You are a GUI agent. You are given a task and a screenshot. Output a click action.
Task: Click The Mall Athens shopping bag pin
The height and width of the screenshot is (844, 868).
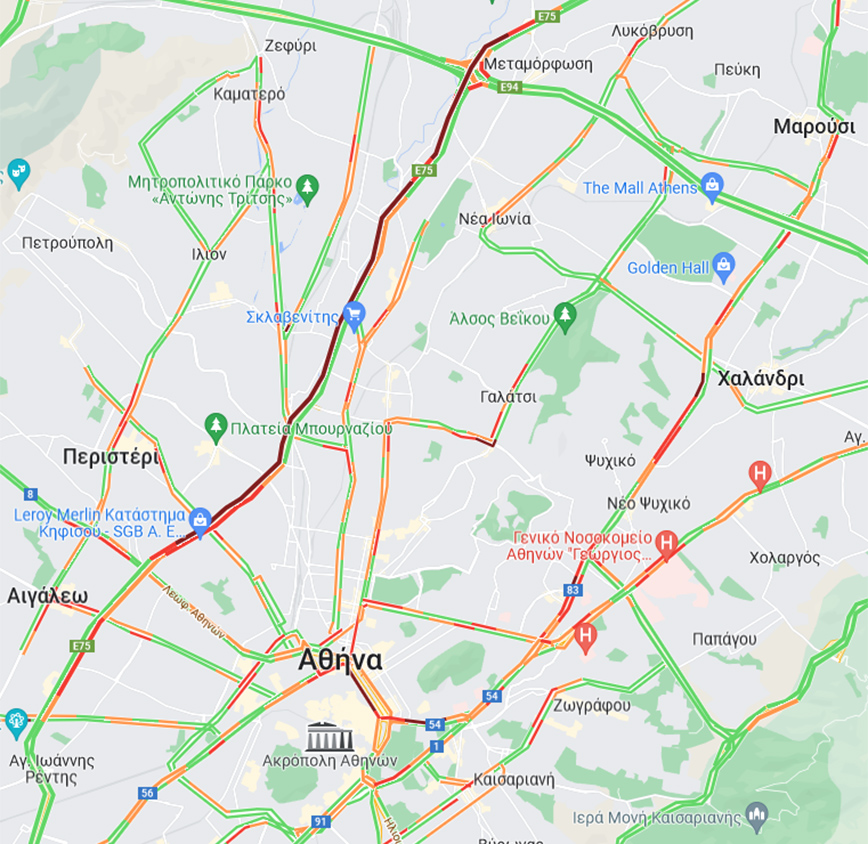coord(712,187)
